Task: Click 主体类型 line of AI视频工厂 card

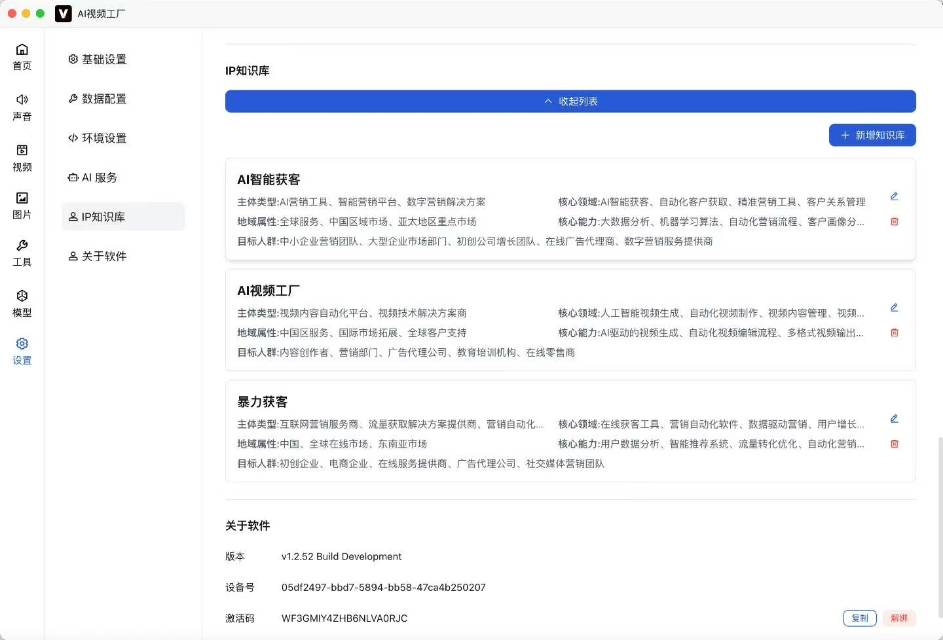Action: click(352, 313)
